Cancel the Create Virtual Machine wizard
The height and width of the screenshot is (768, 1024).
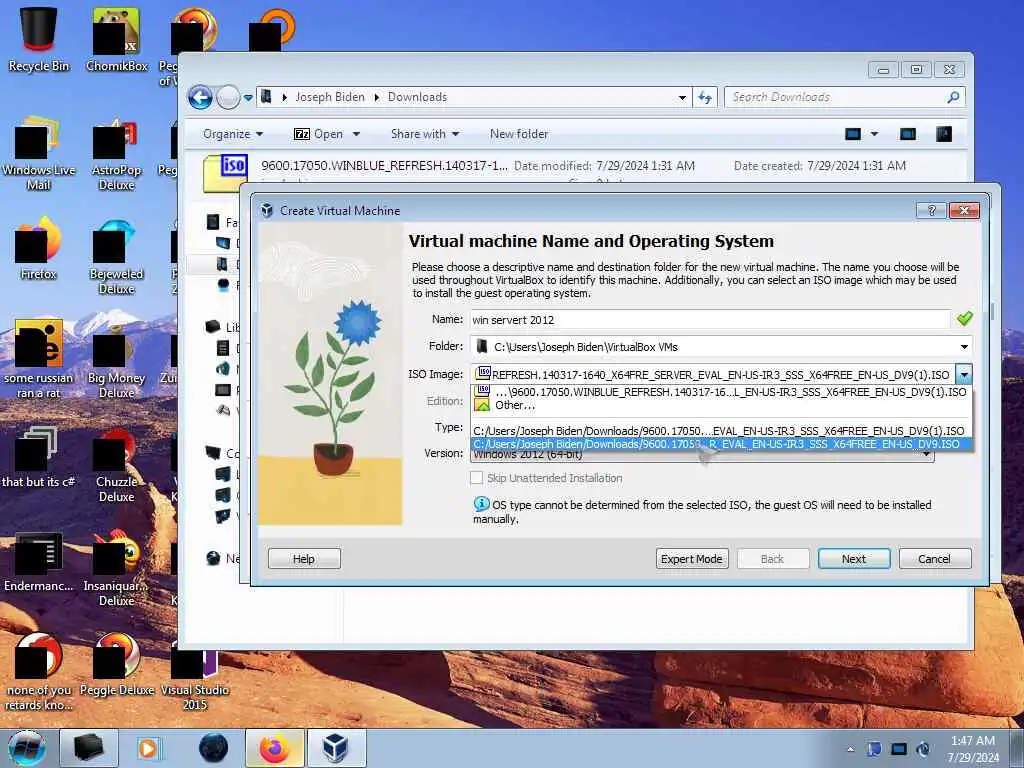(934, 559)
